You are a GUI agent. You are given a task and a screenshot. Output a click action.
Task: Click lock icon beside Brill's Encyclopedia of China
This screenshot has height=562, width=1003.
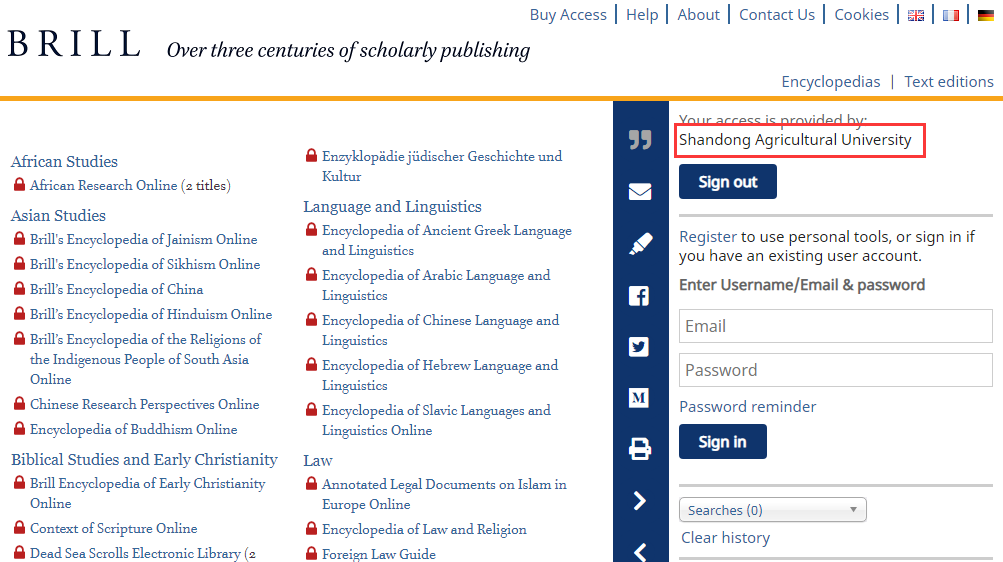19,288
